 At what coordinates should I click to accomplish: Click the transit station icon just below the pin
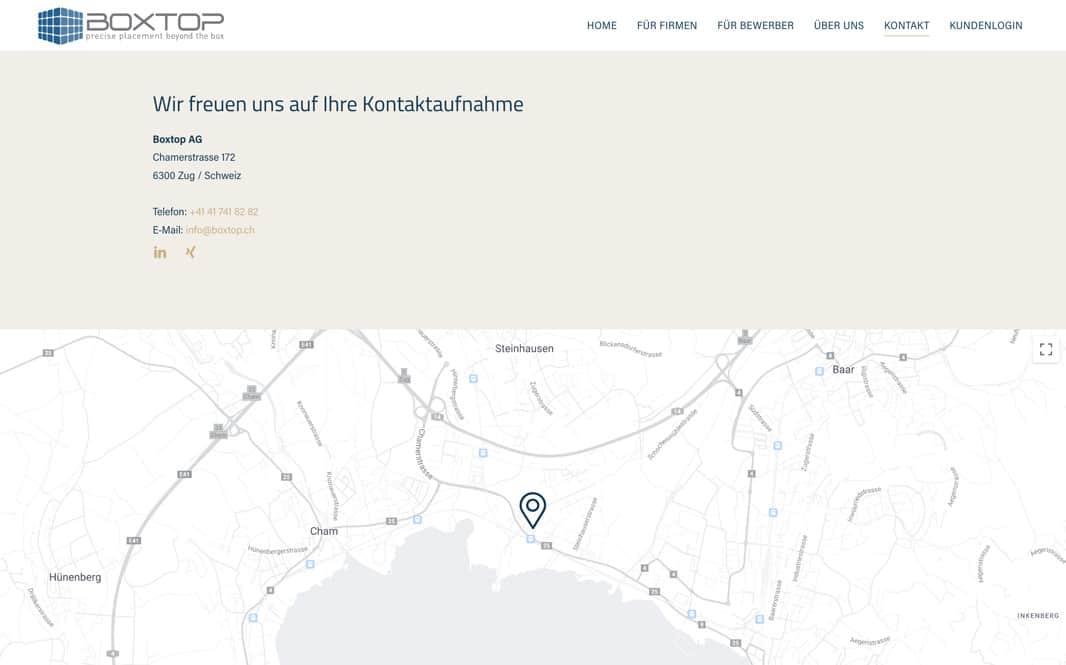tap(530, 539)
